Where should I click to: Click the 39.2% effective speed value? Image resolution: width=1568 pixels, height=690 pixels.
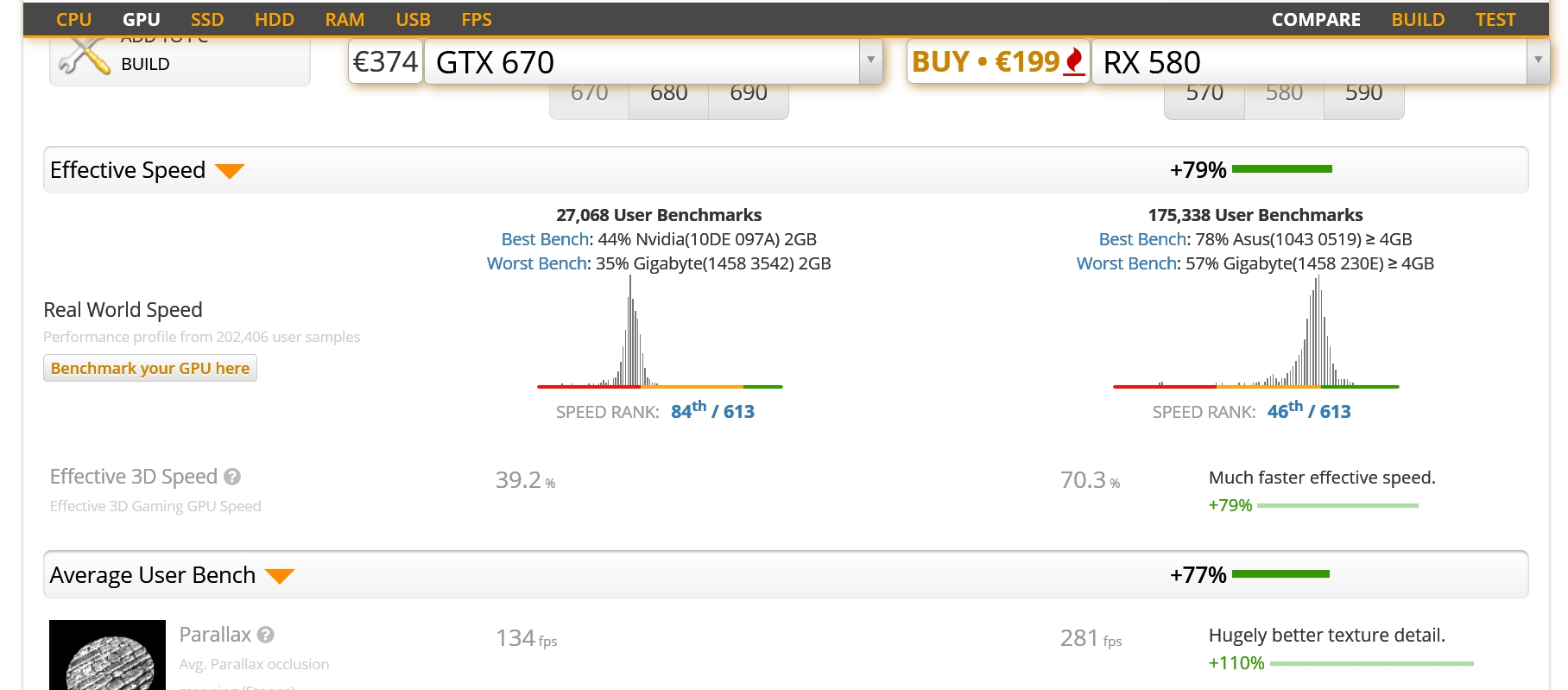[x=525, y=480]
